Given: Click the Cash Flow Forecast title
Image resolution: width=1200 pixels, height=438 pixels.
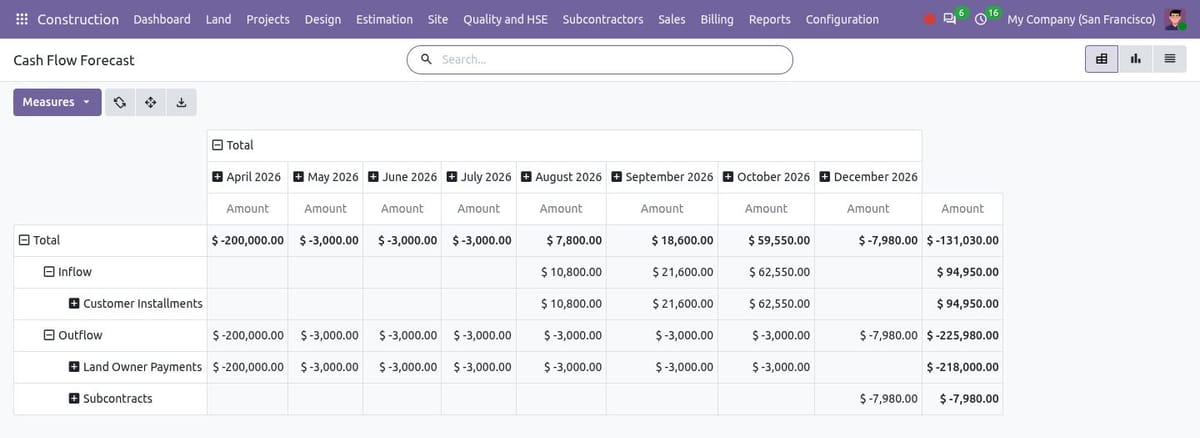Looking at the screenshot, I should click(x=74, y=60).
